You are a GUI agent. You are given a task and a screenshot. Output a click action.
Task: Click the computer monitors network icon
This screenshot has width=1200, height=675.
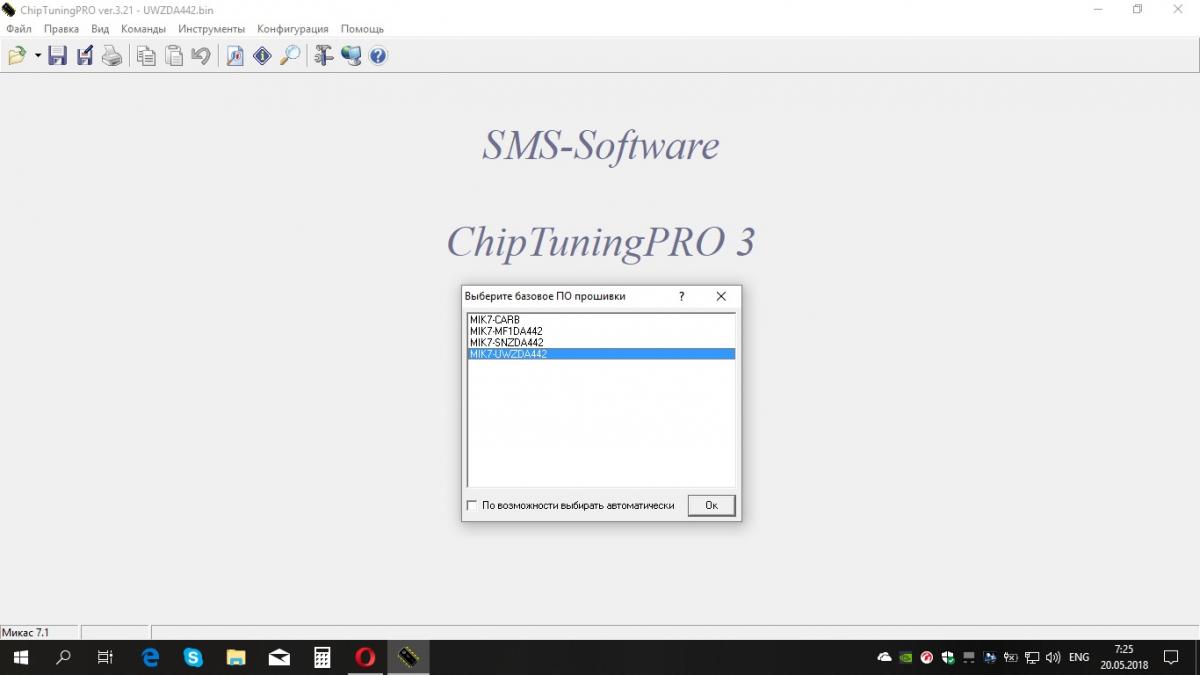(351, 56)
